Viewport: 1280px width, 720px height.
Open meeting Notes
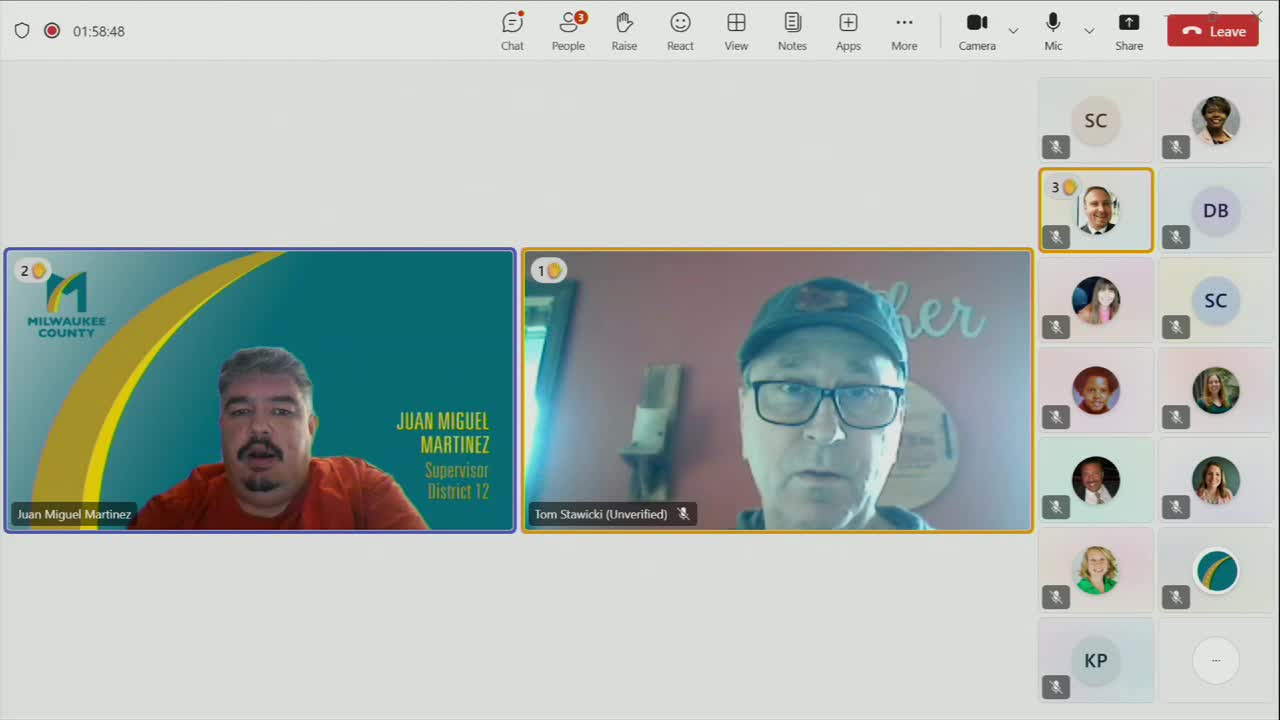point(792,31)
